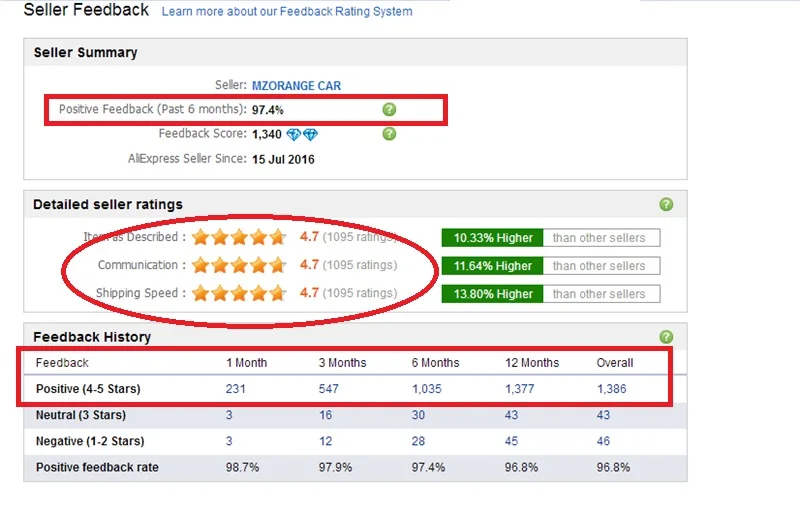Image resolution: width=800 pixels, height=513 pixels.
Task: Open 1,377 positive feedback for 12 Months
Action: [519, 389]
